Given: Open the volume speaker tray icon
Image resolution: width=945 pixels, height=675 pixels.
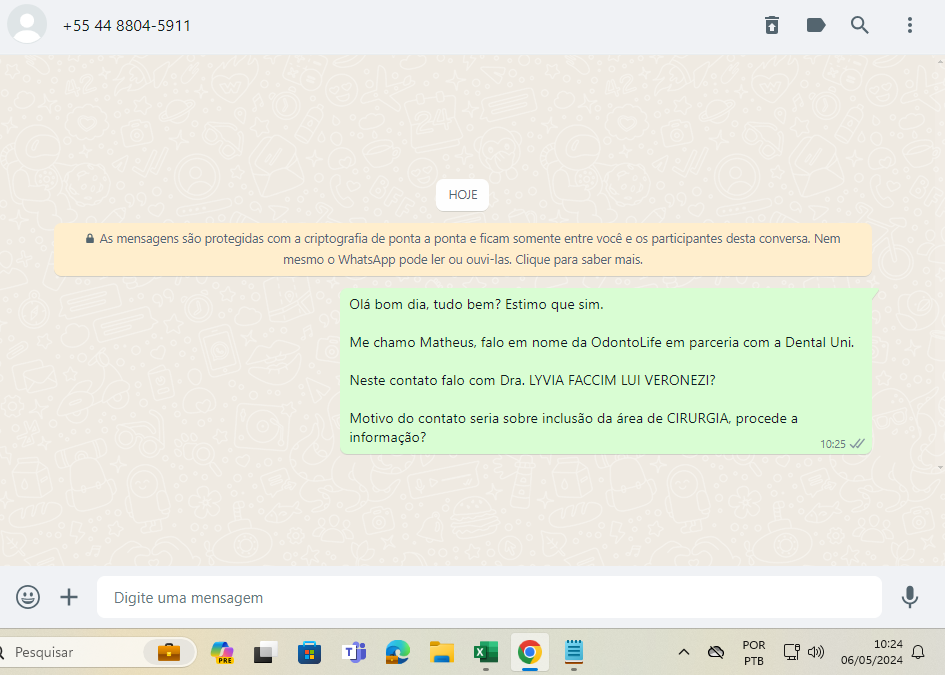Looking at the screenshot, I should click(815, 652).
